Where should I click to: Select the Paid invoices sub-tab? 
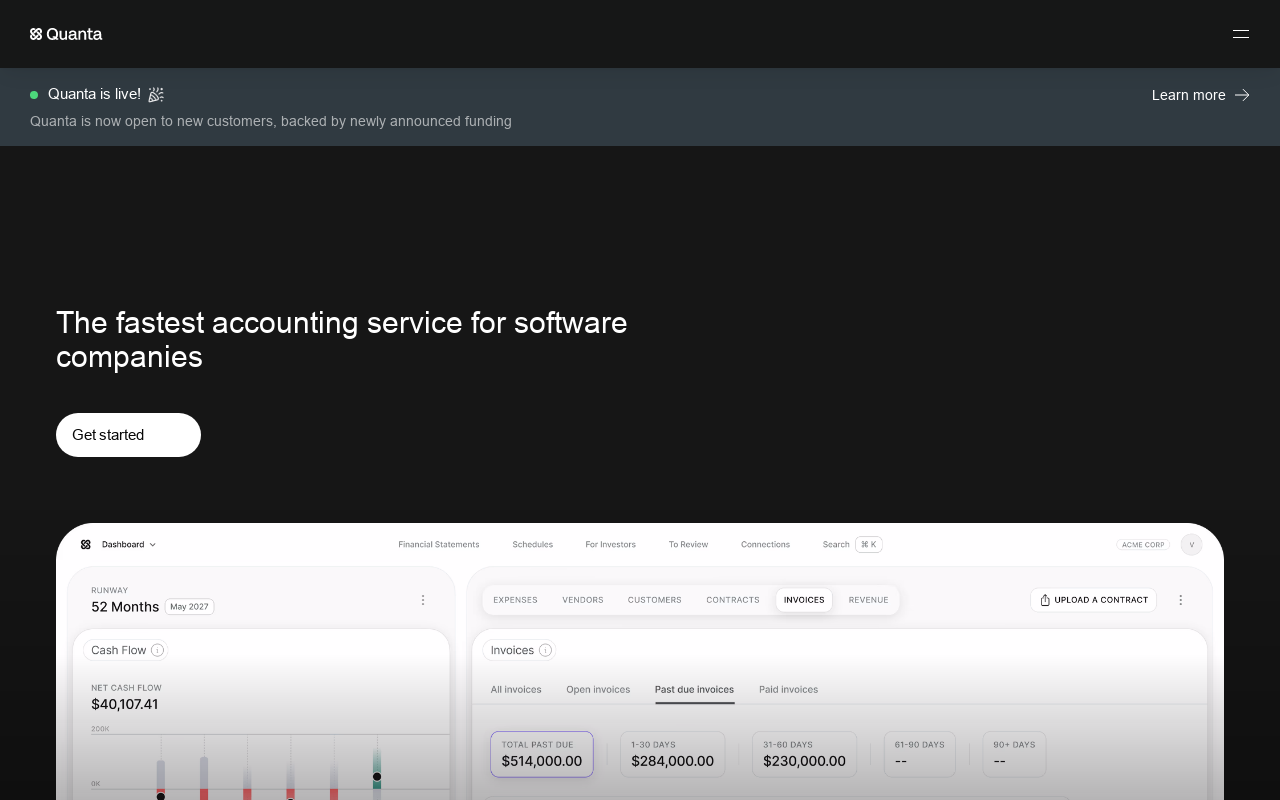pyautogui.click(x=788, y=690)
